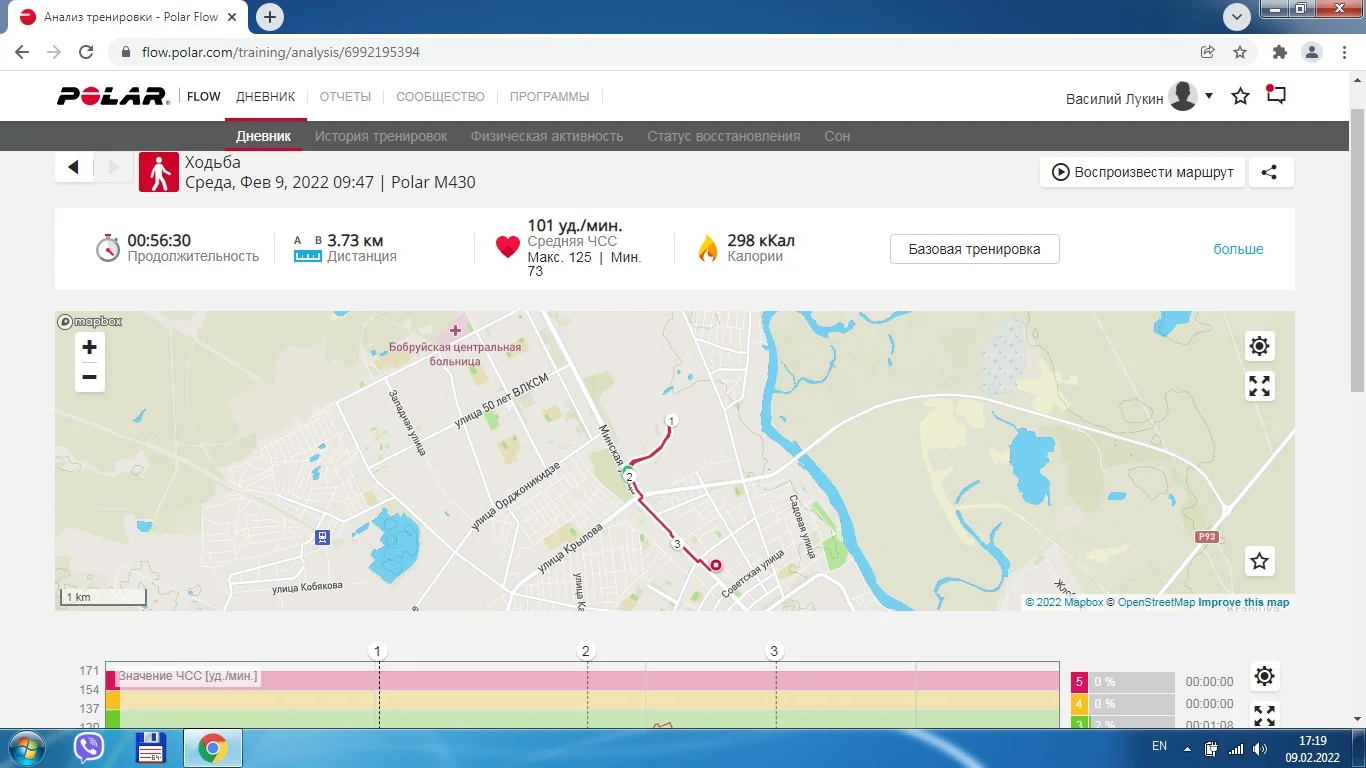Select the История тренировок tab

tap(381, 136)
